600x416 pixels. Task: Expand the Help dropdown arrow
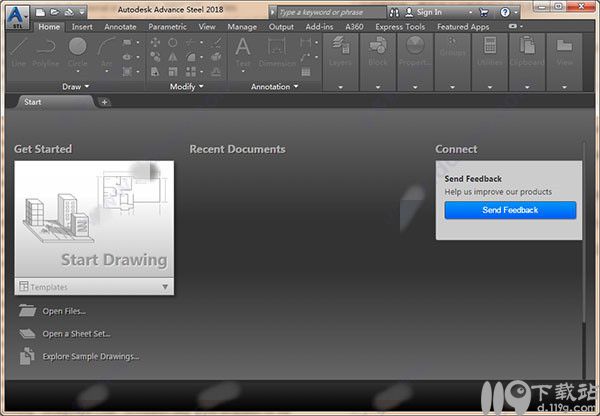[x=516, y=13]
